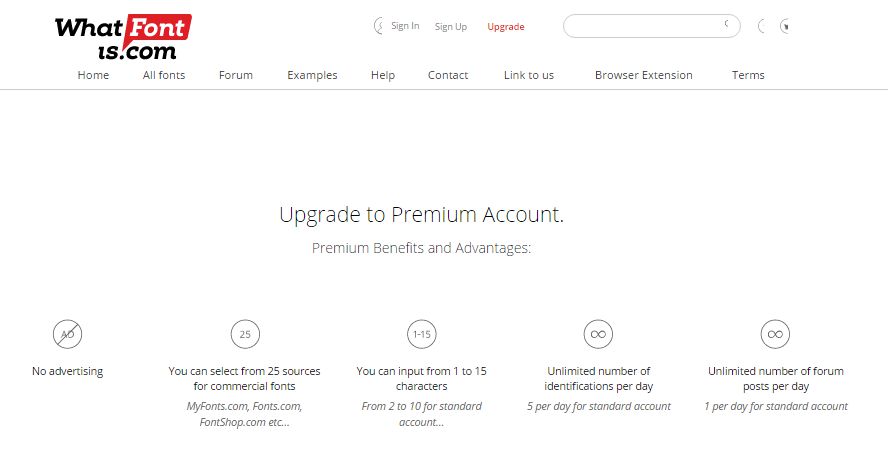The height and width of the screenshot is (456, 888).
Task: Go to All fonts page
Action: tap(164, 75)
